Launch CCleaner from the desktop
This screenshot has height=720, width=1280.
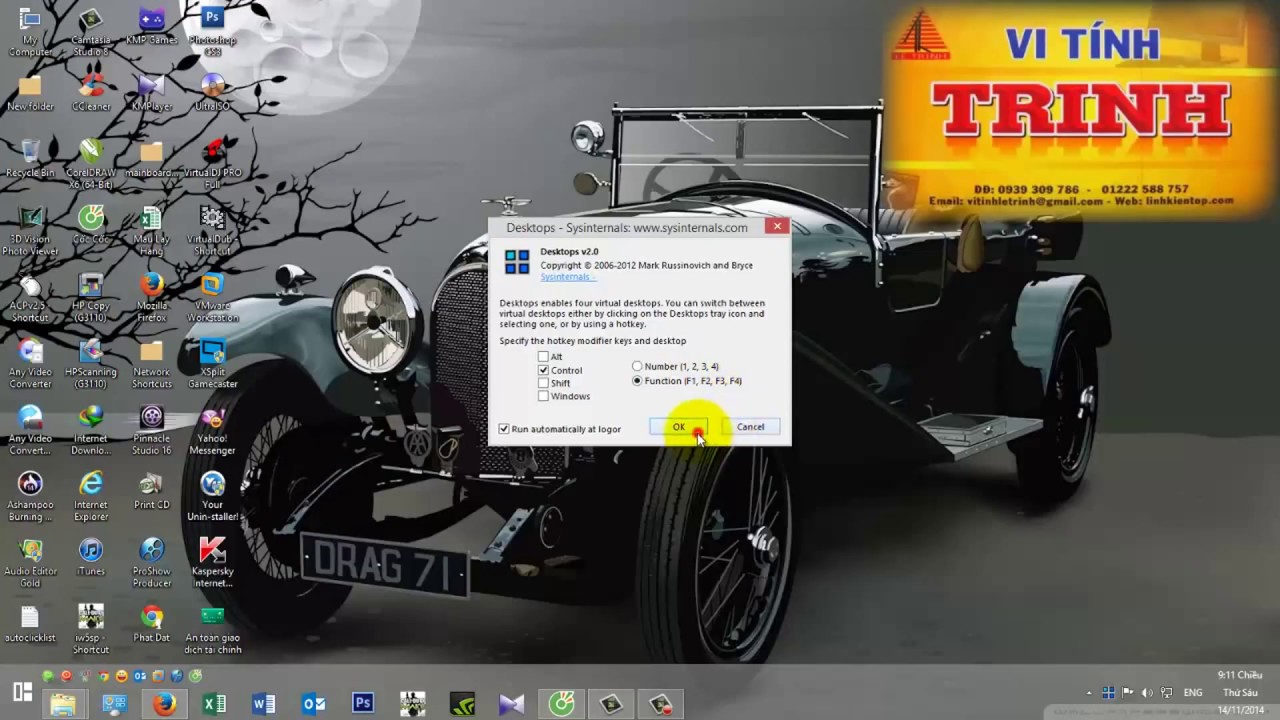[x=91, y=92]
